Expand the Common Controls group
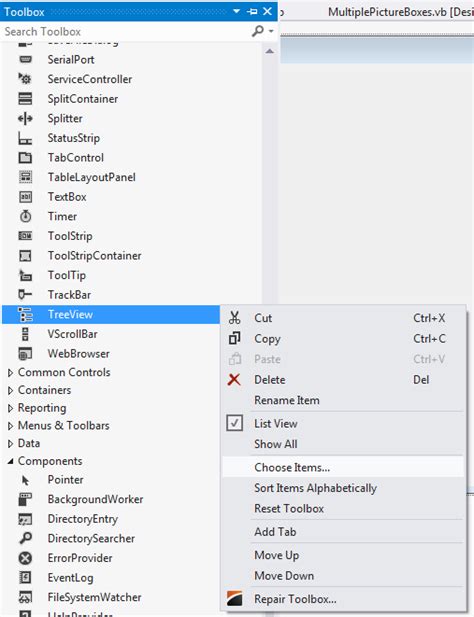The height and width of the screenshot is (617, 474). coord(10,372)
